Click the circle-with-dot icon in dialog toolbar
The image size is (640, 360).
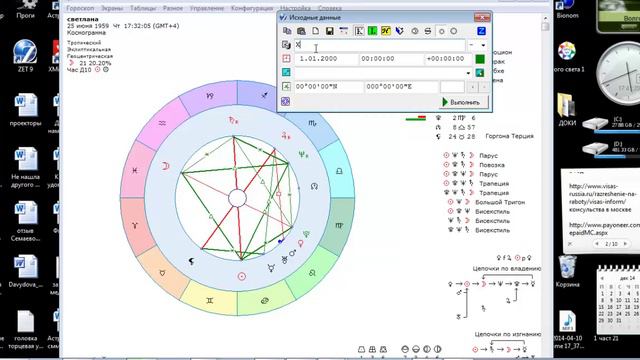click(x=415, y=31)
